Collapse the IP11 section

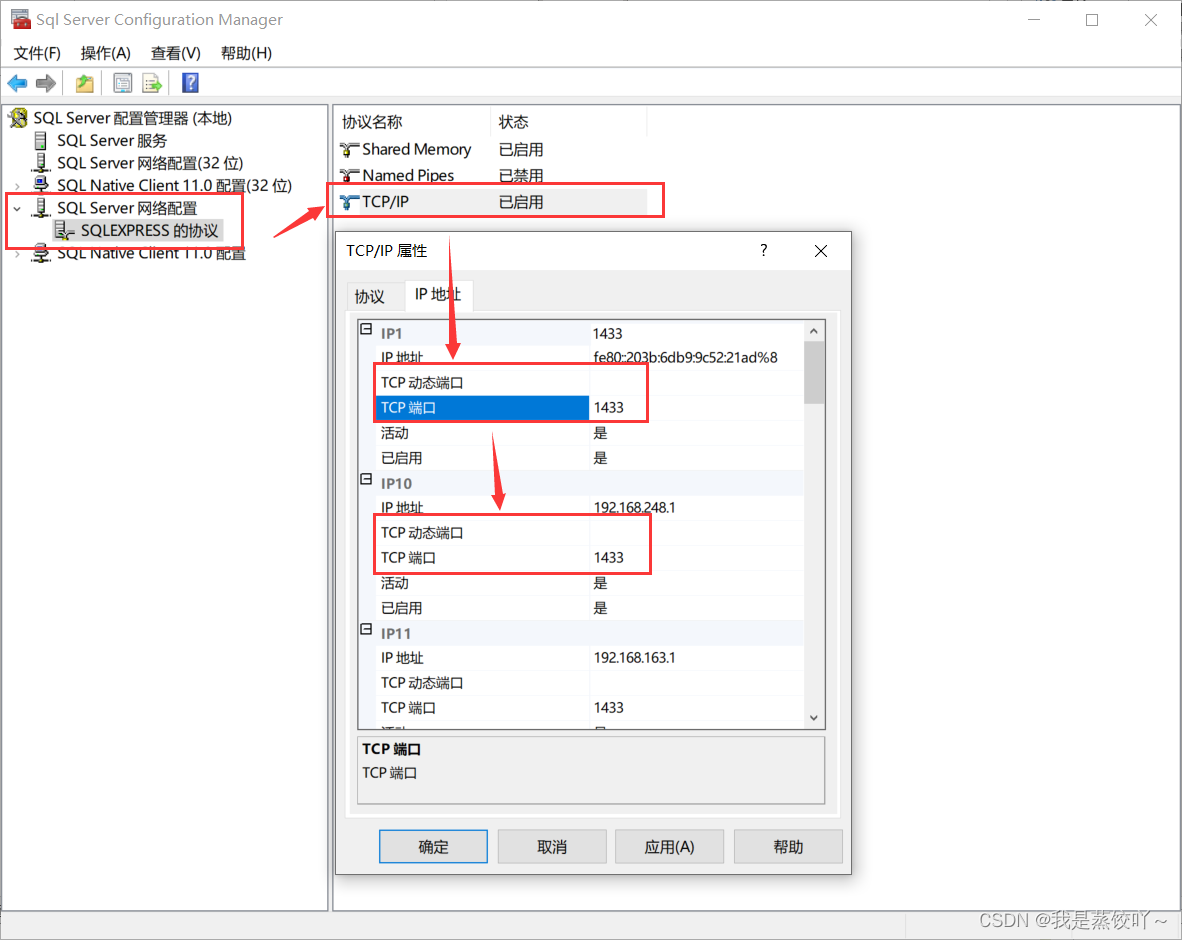pyautogui.click(x=366, y=629)
